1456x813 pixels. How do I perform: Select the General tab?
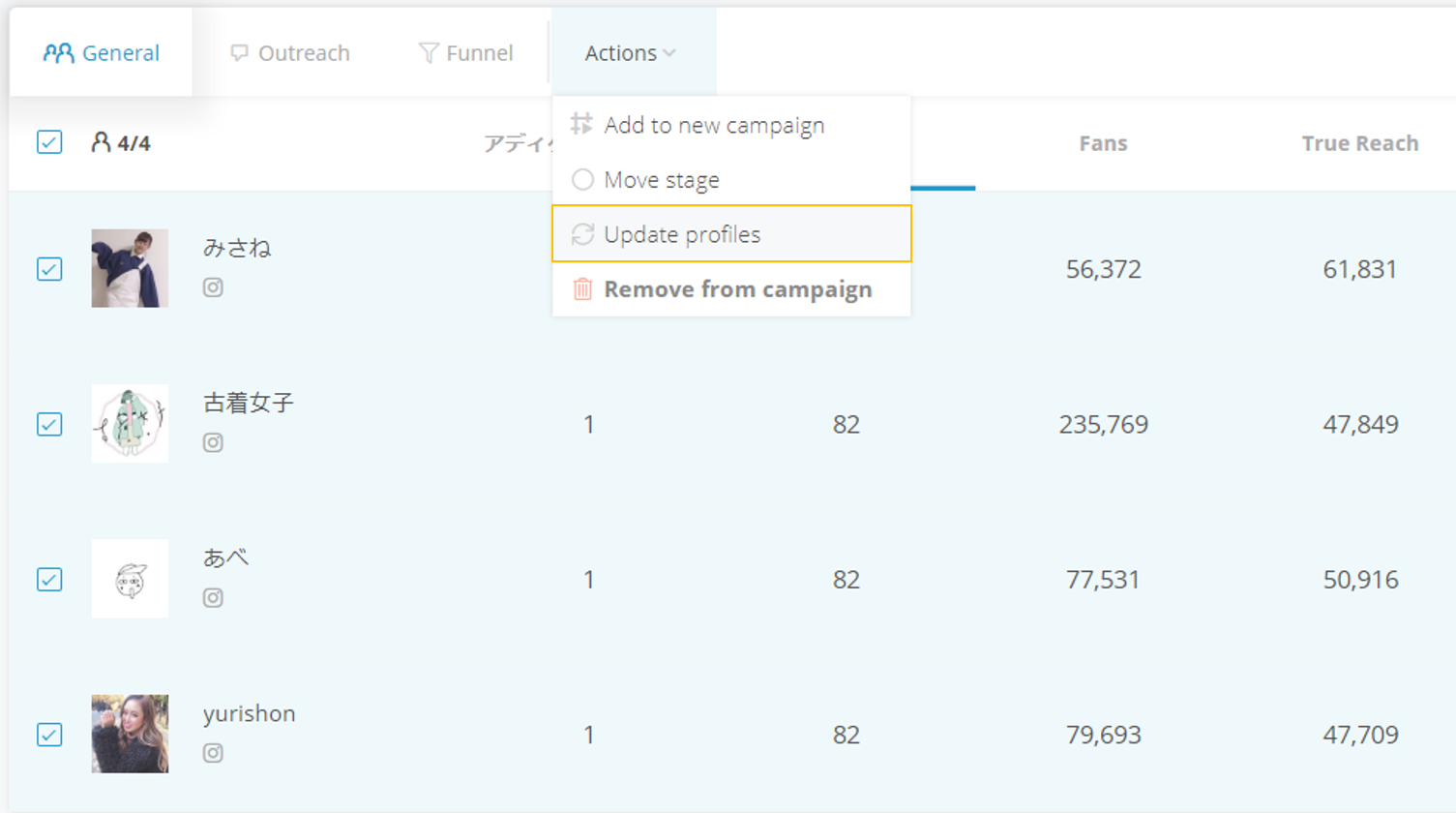click(x=102, y=53)
